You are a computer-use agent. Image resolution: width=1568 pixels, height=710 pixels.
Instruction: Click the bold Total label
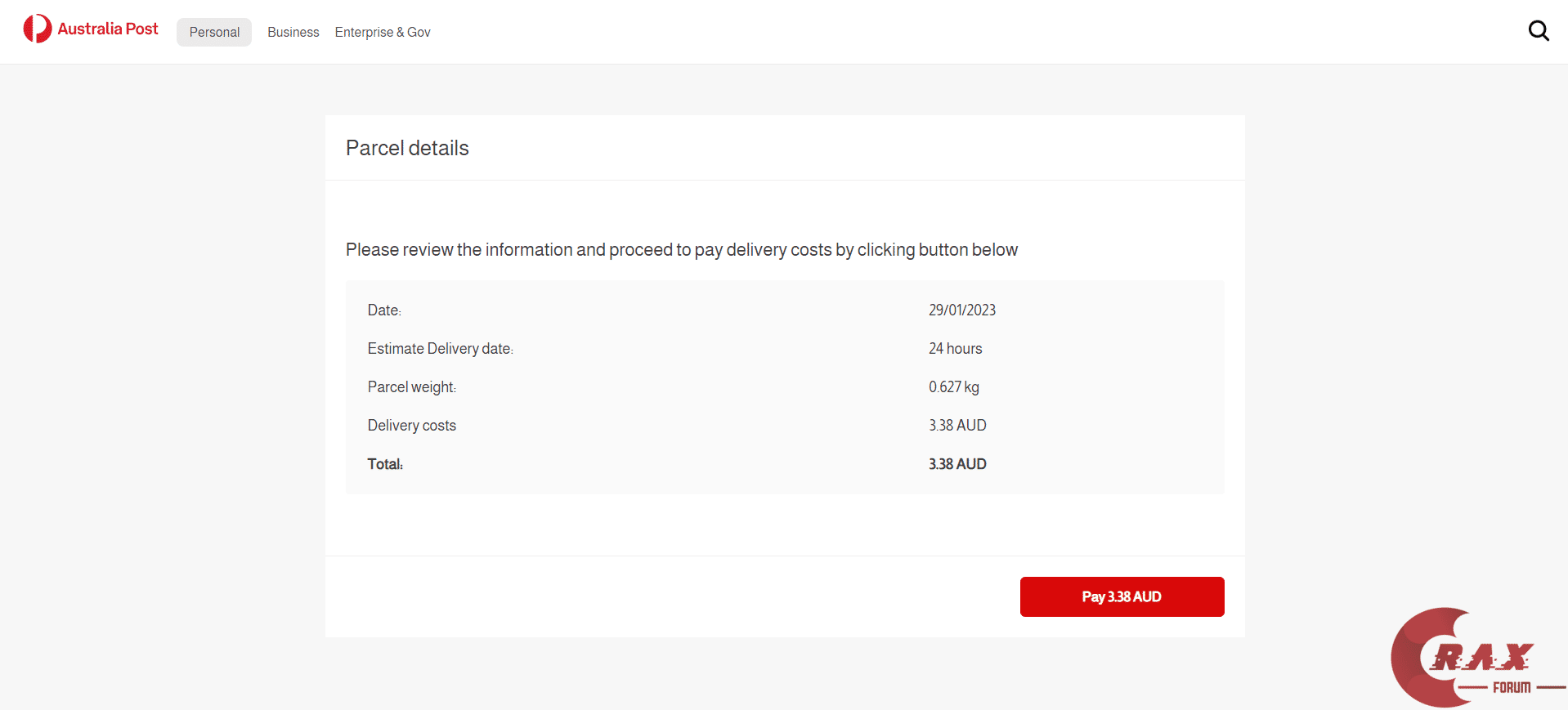[x=385, y=464]
